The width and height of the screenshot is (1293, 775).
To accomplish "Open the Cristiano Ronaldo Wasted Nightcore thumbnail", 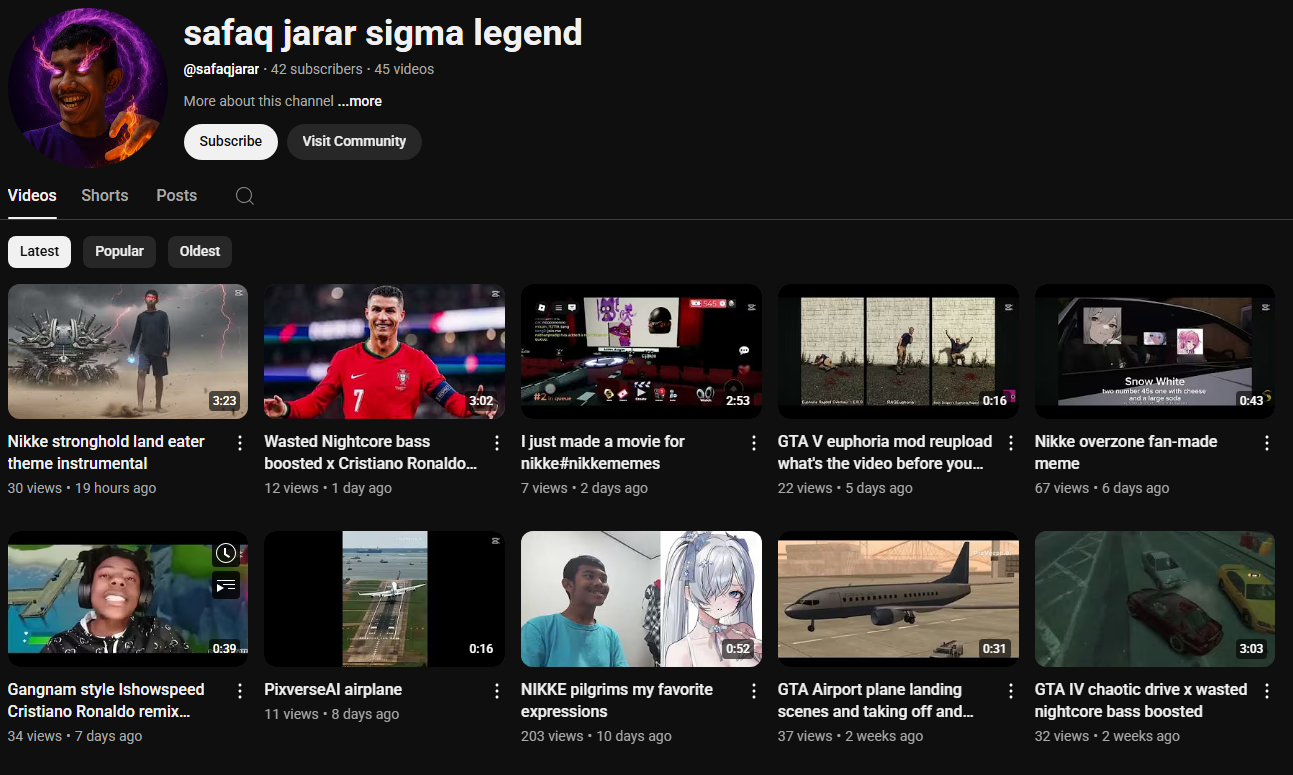I will [x=384, y=351].
